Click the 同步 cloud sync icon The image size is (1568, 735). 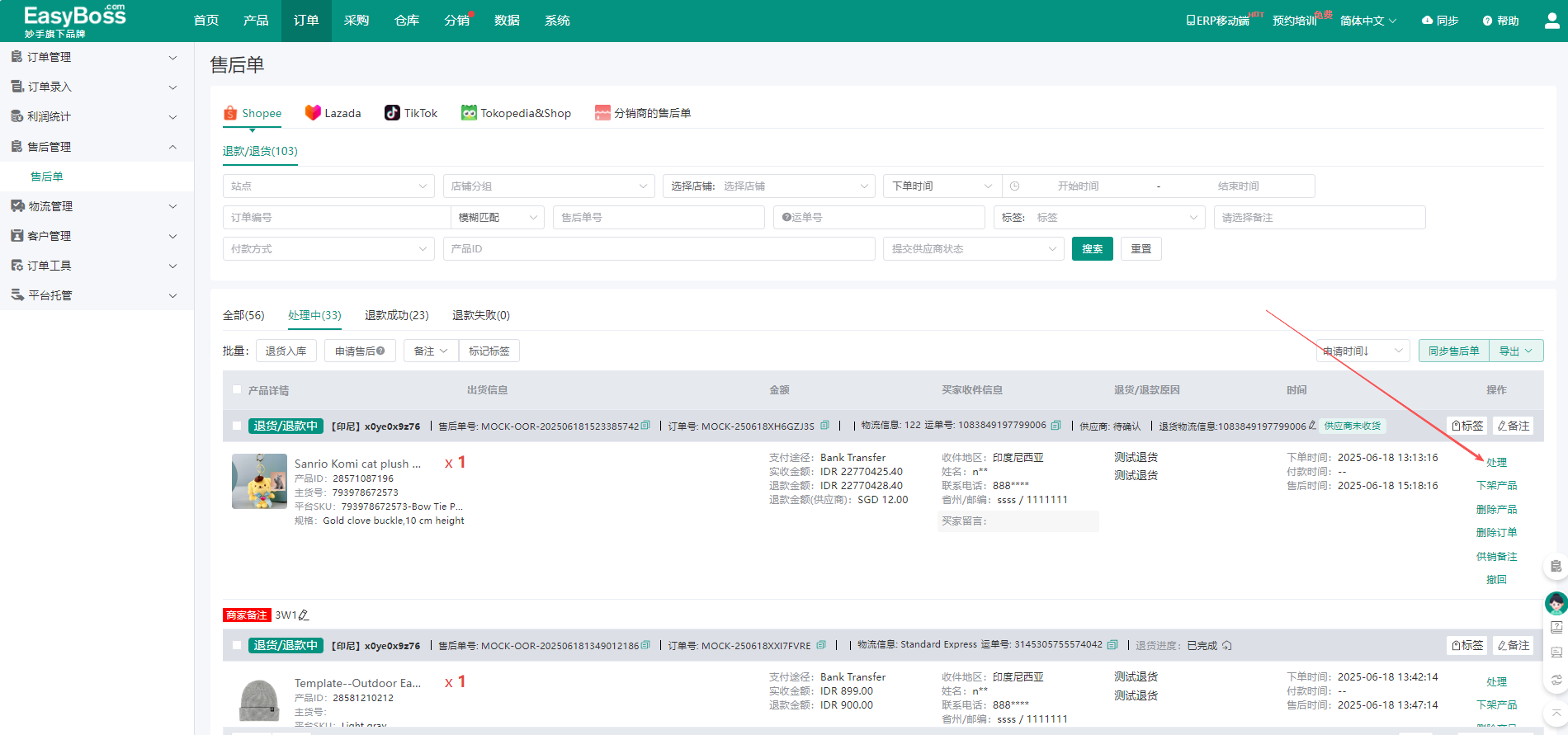[1427, 21]
